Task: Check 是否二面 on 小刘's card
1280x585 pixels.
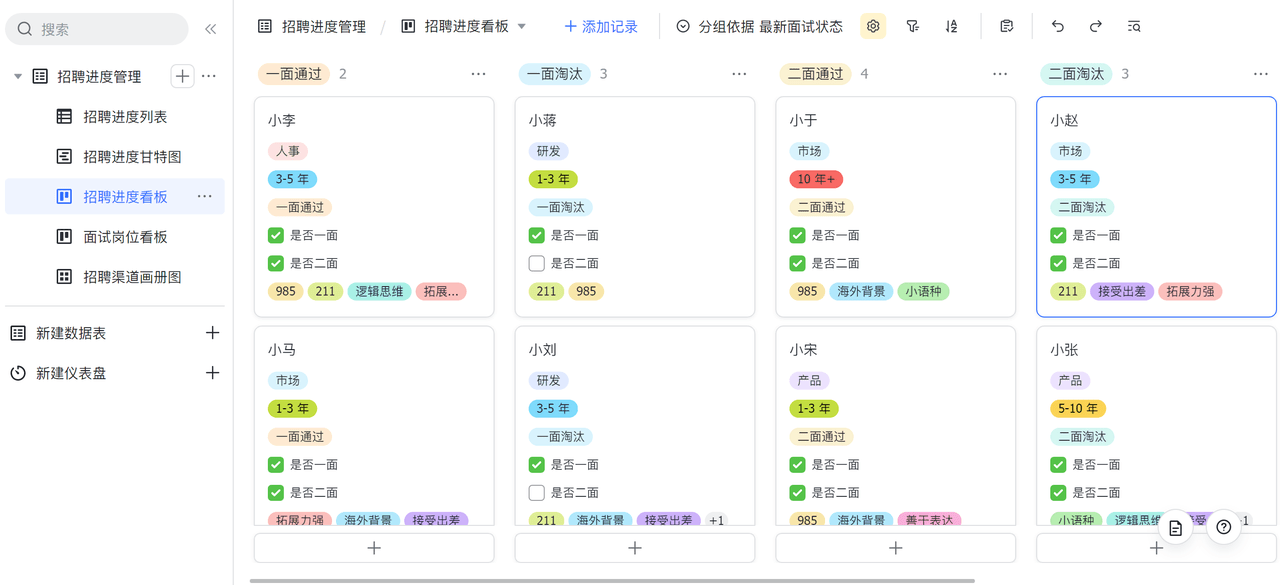Action: [537, 492]
